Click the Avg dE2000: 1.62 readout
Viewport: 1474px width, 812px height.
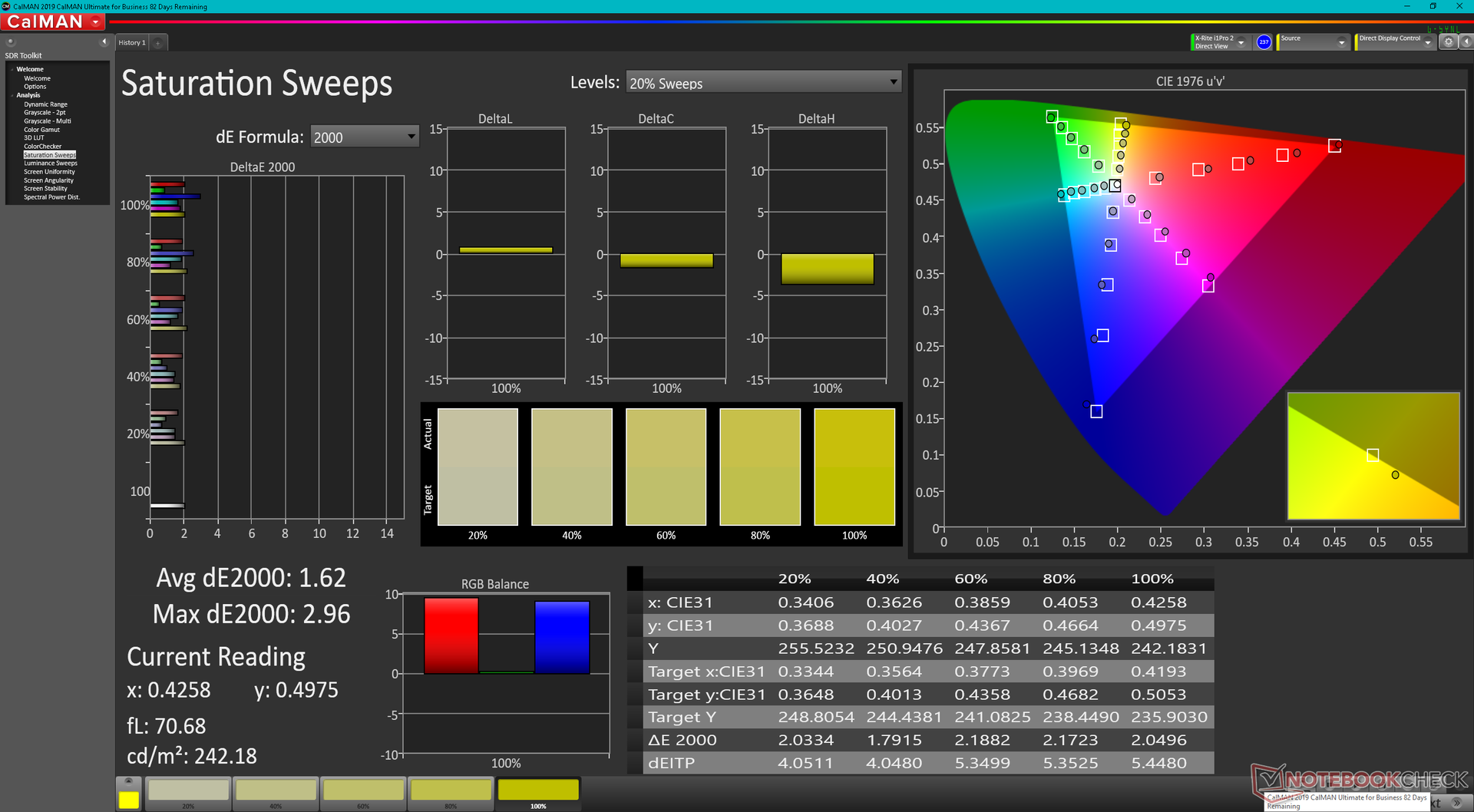click(251, 578)
